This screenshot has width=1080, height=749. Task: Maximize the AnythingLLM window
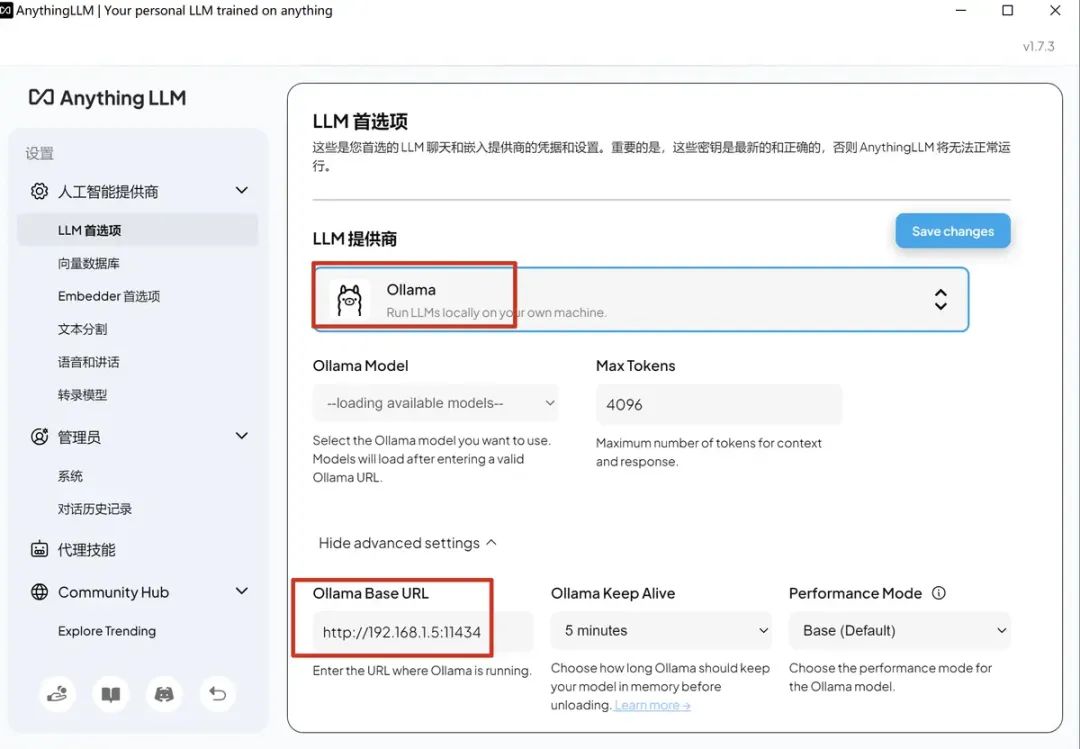[x=1008, y=10]
